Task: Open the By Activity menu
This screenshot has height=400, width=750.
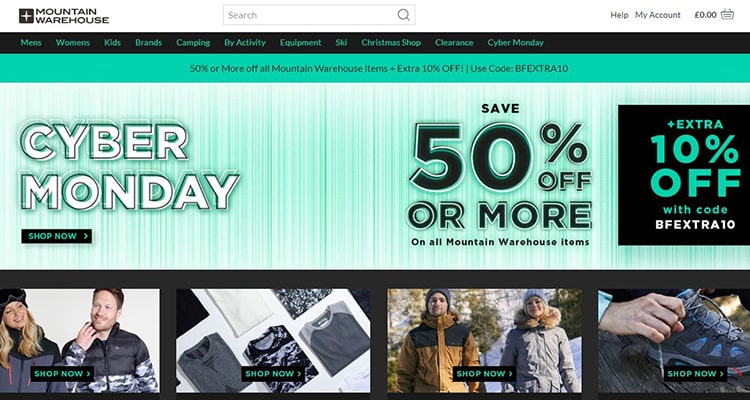Action: [245, 43]
